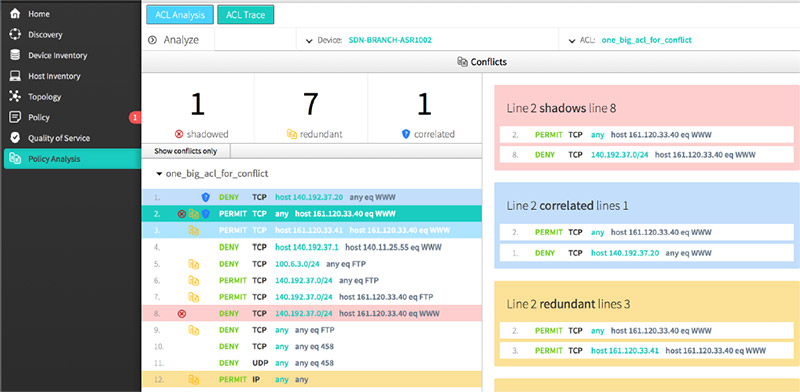
Task: Expand the Analyze section arrow
Action: (x=152, y=40)
